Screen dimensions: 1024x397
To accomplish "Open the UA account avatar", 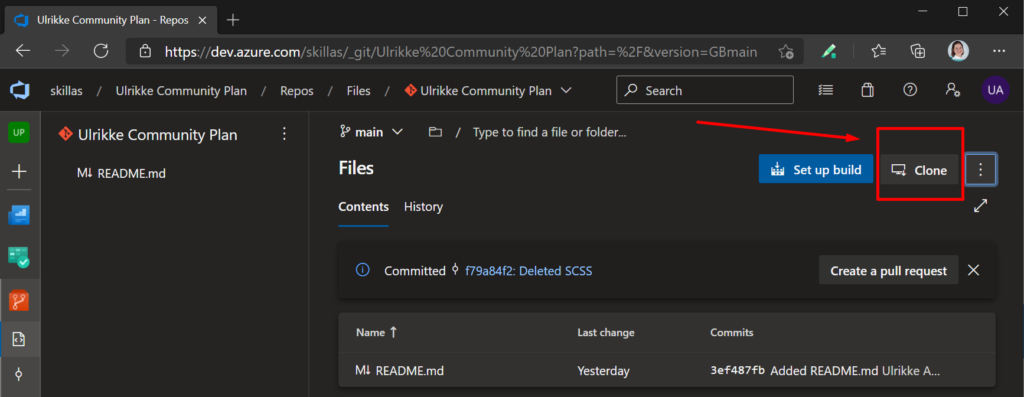I will 995,91.
